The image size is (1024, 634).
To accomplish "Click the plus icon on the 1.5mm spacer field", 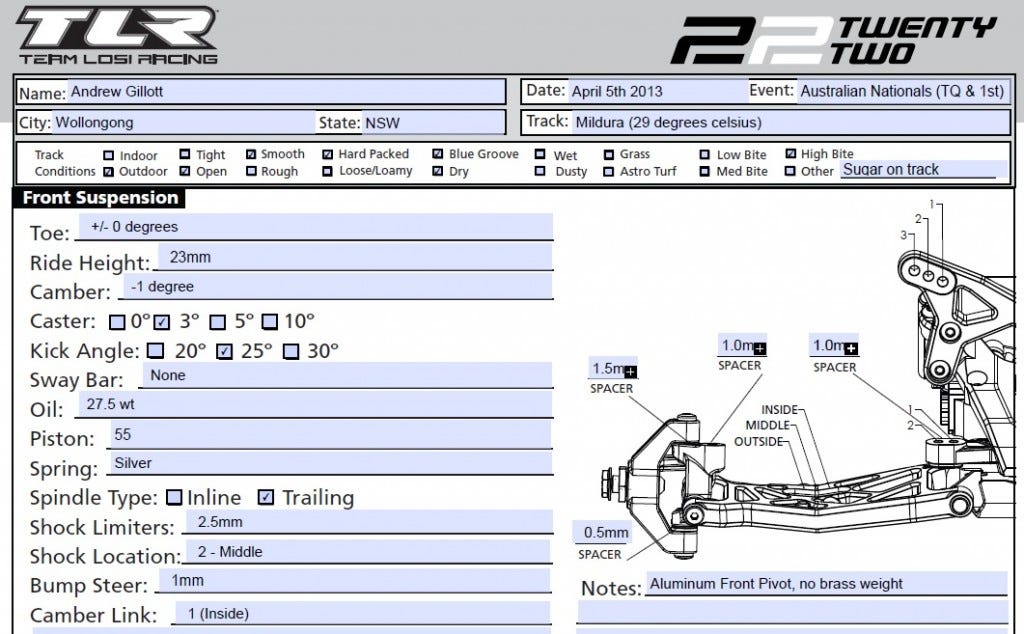I will coord(630,372).
